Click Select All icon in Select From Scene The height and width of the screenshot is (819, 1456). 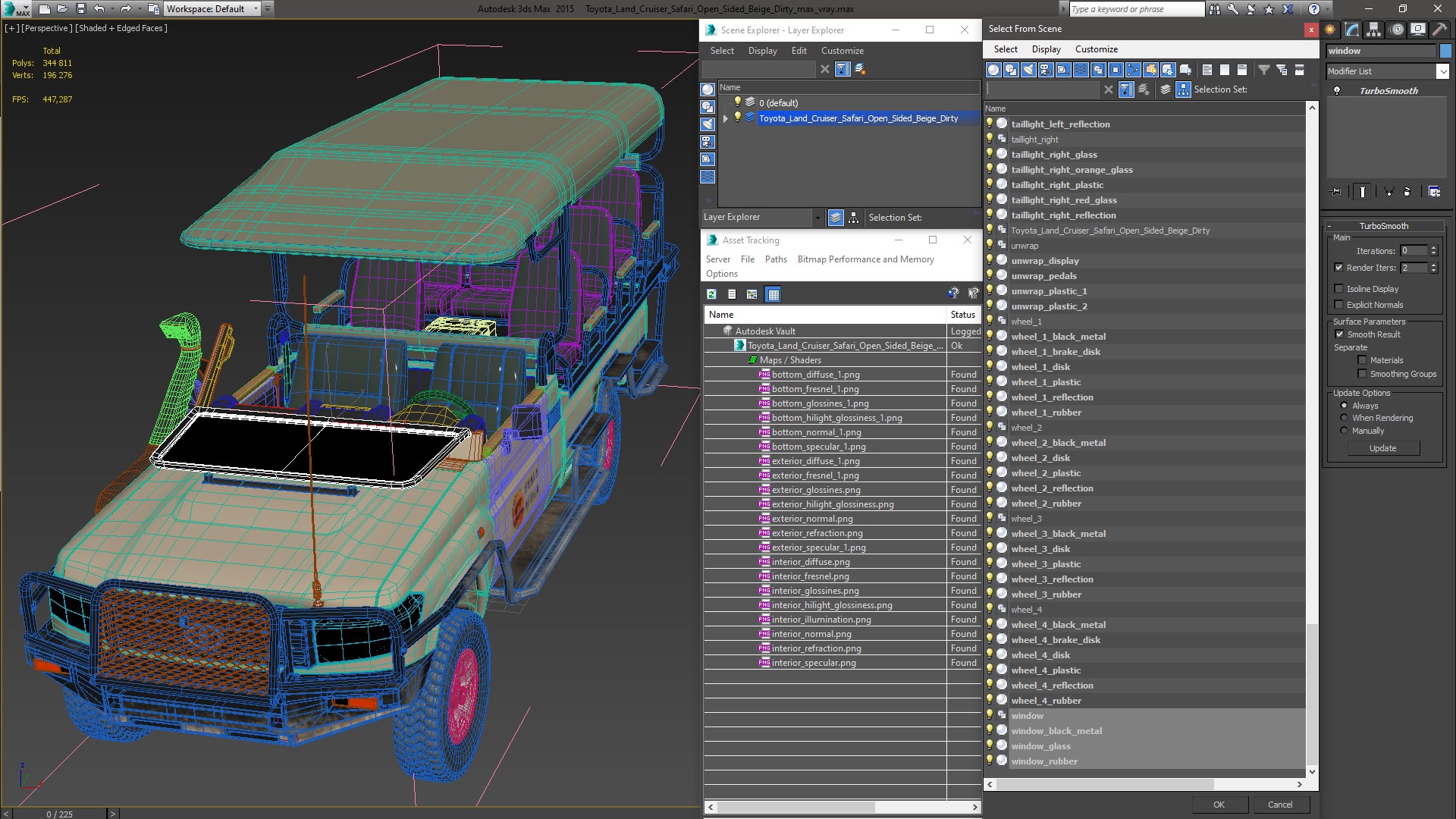pos(1207,70)
